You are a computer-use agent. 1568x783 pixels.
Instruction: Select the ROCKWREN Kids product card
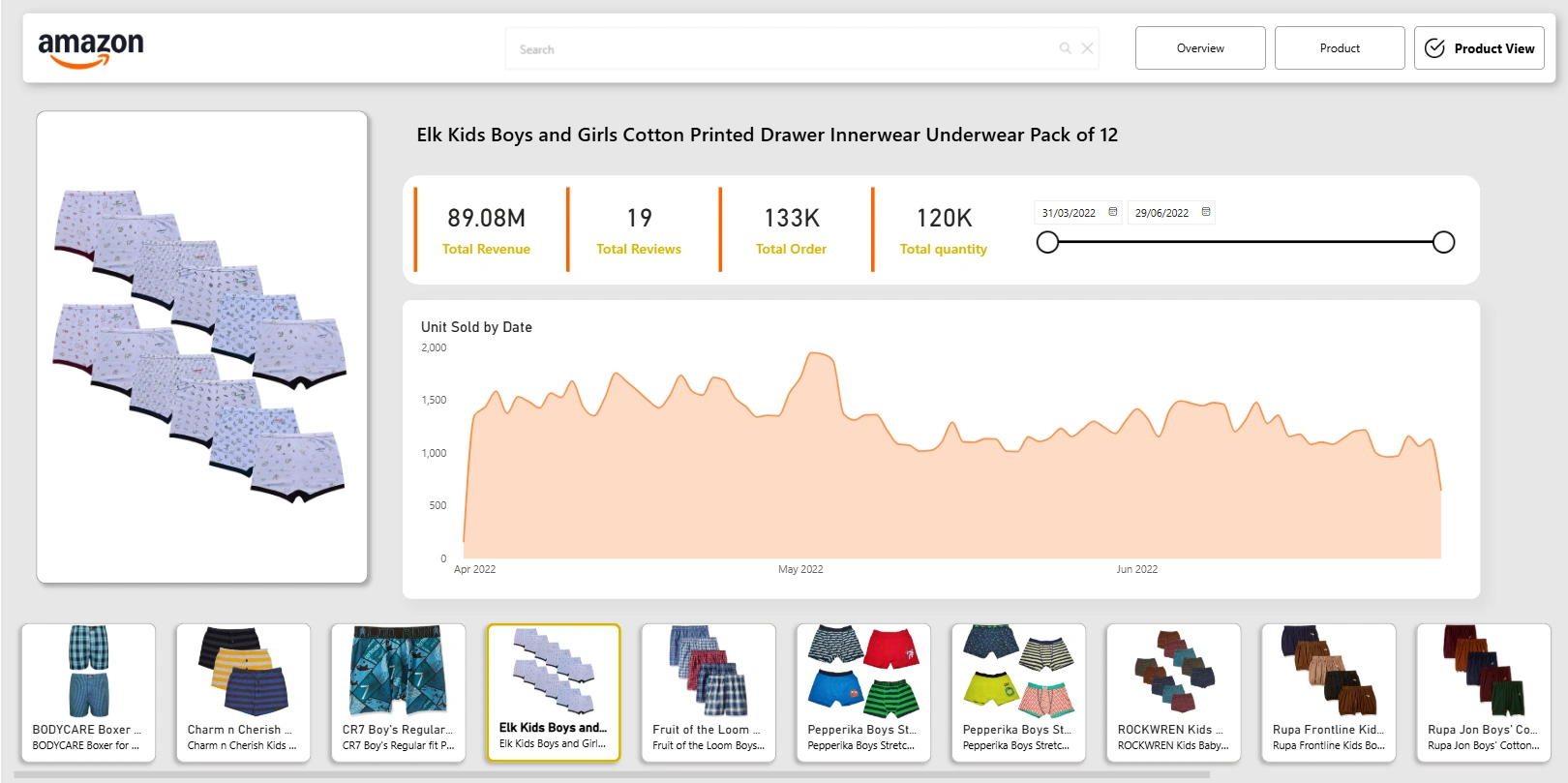1173,693
